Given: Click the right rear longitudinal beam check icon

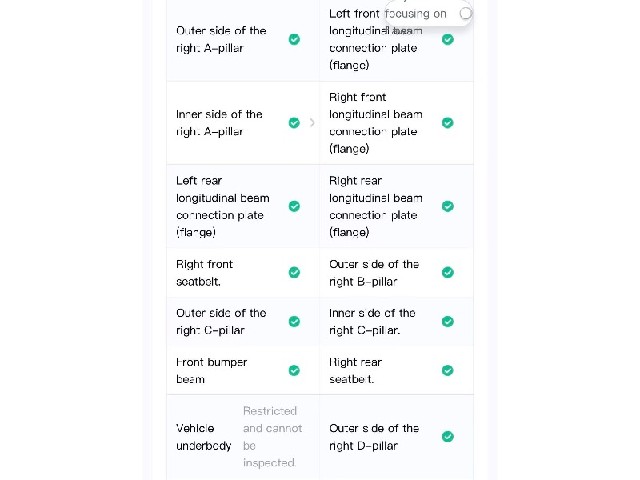Looking at the screenshot, I should coord(448,206).
